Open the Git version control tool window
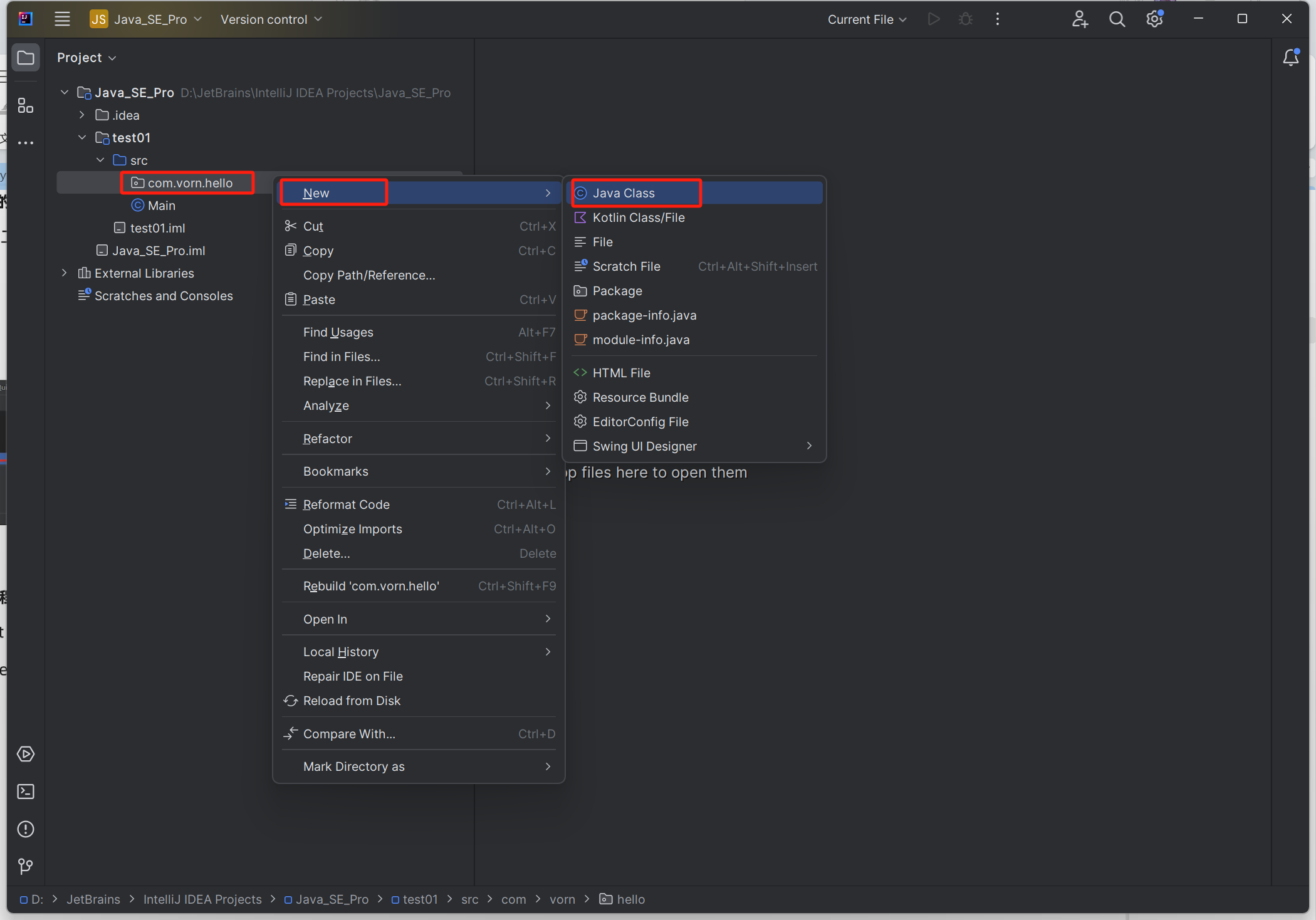1316x920 pixels. [x=25, y=866]
